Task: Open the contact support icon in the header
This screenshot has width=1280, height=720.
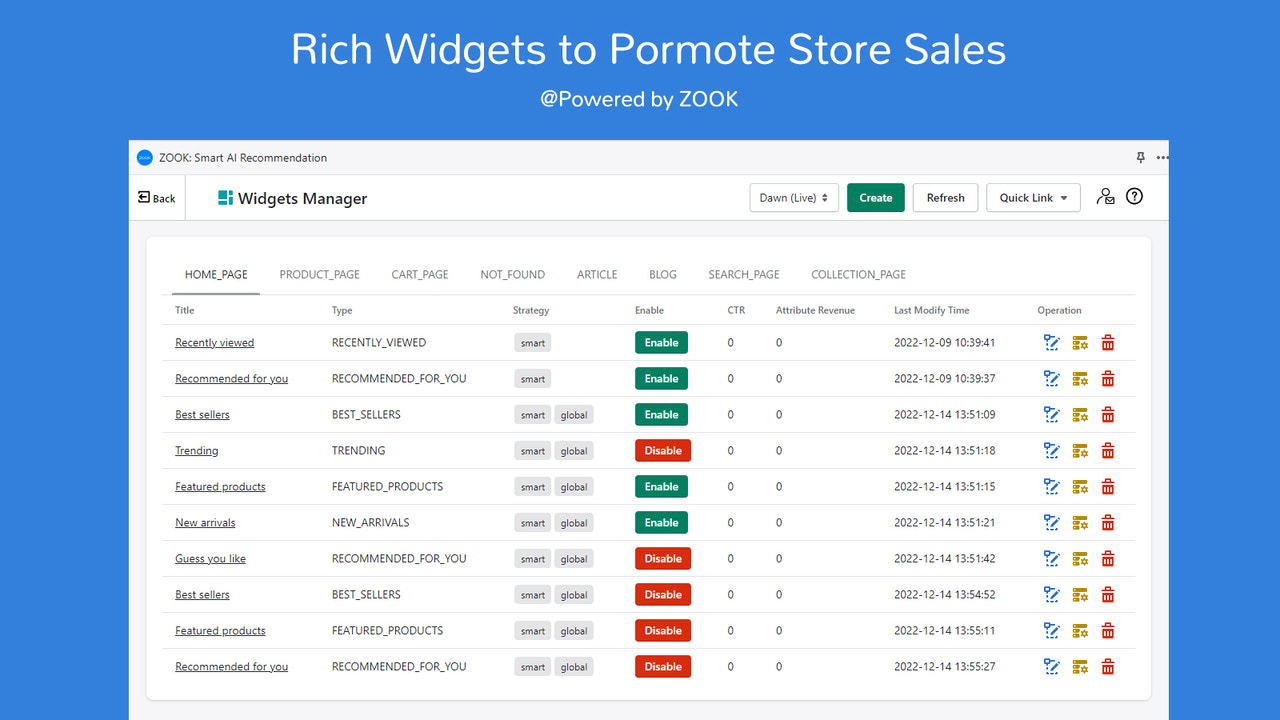Action: pyautogui.click(x=1104, y=197)
